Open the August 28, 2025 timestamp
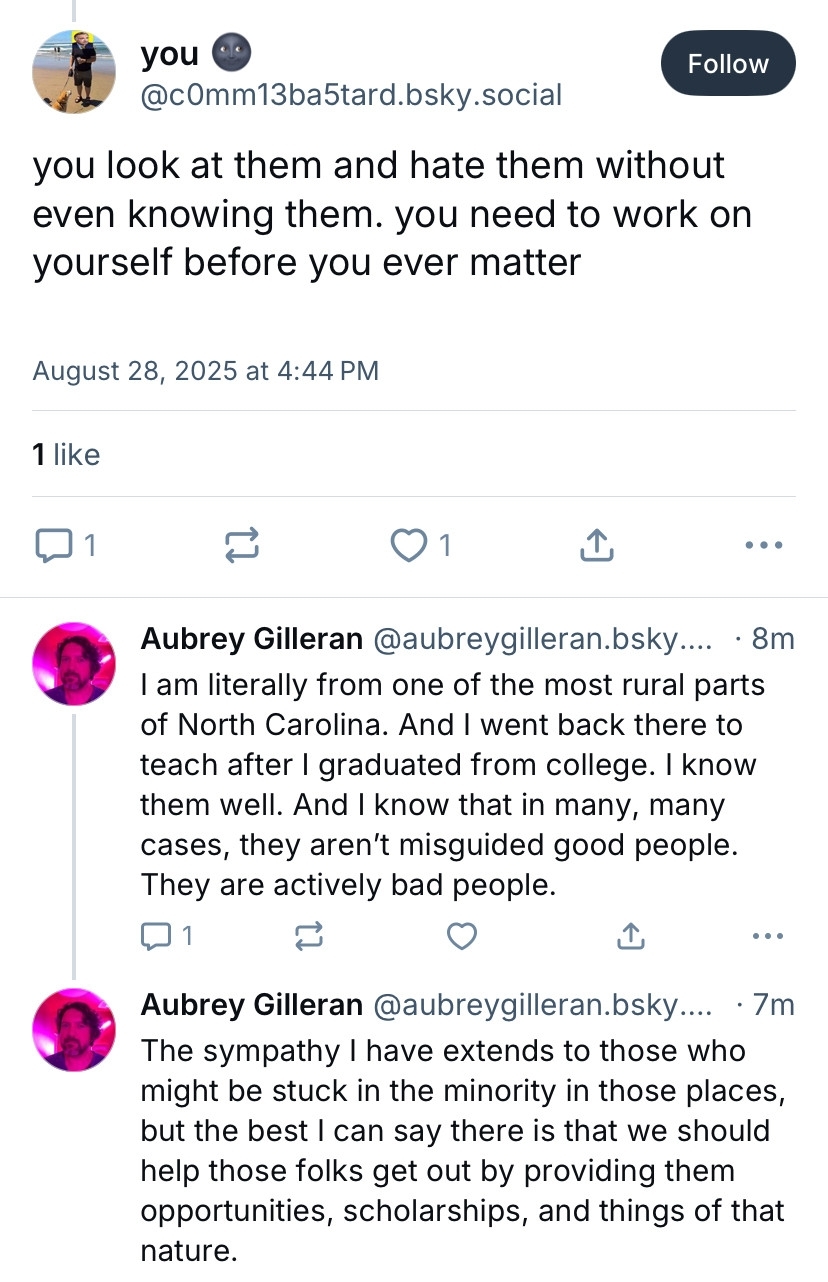Viewport: 828px width, 1282px height. [205, 371]
